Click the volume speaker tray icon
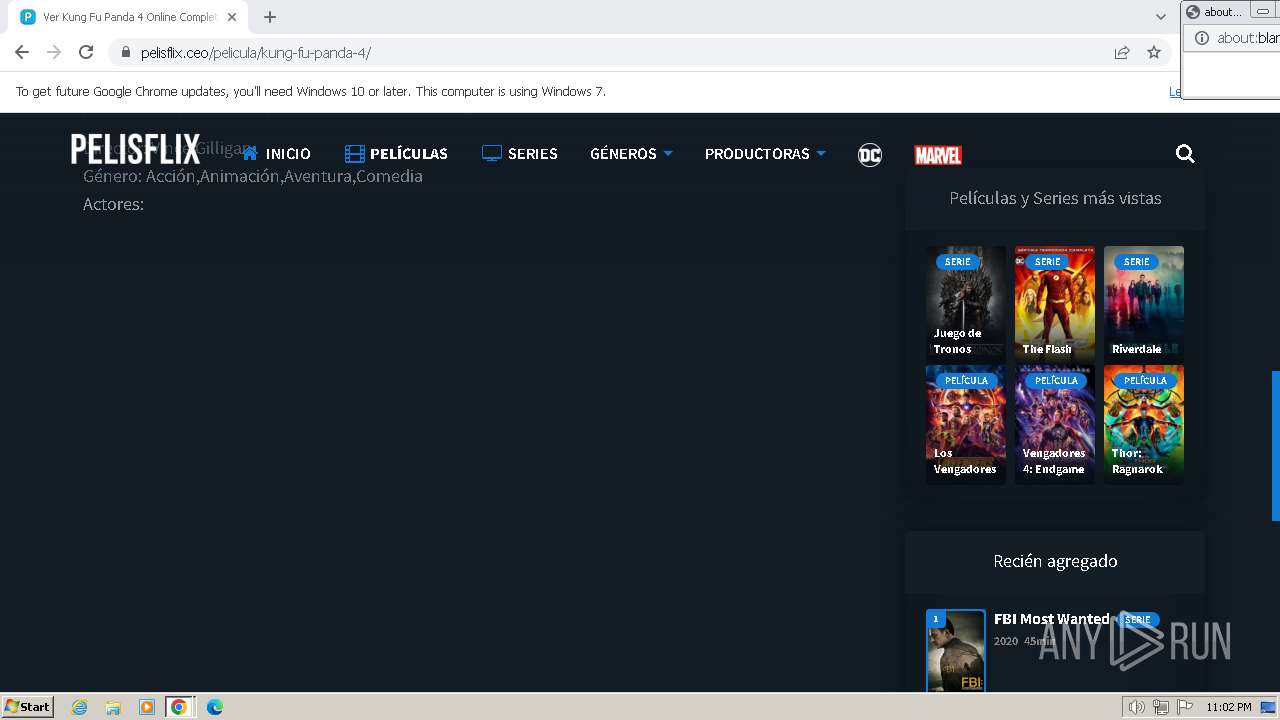The height and width of the screenshot is (720, 1280). pyautogui.click(x=1137, y=707)
